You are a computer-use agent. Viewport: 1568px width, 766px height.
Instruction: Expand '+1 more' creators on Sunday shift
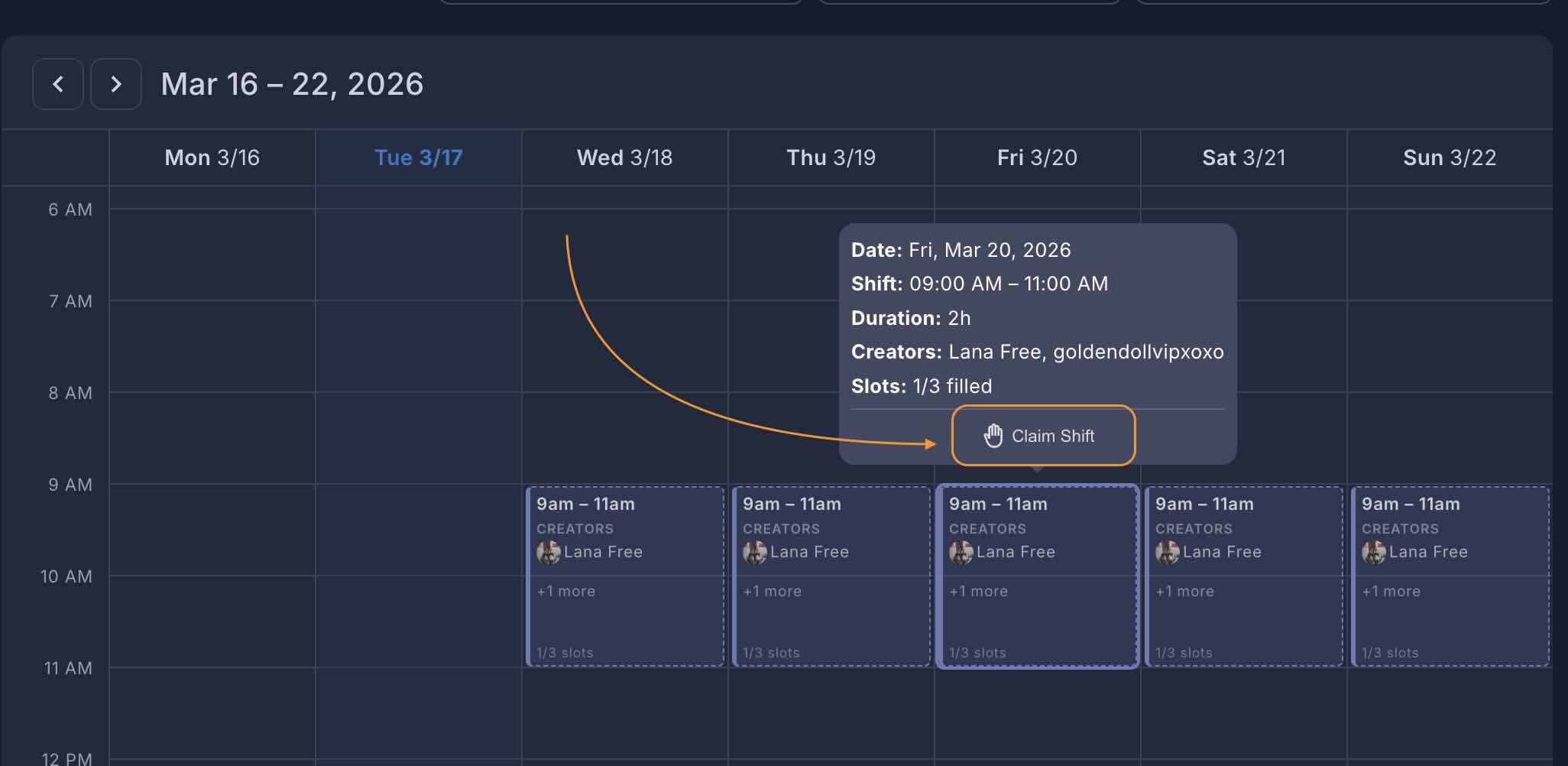(1391, 592)
